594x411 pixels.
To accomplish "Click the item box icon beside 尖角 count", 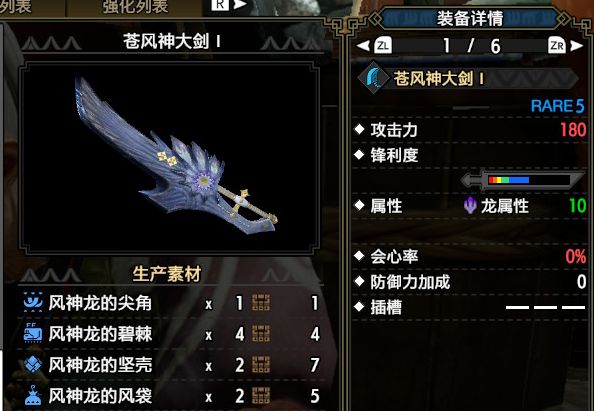I will 261,303.
